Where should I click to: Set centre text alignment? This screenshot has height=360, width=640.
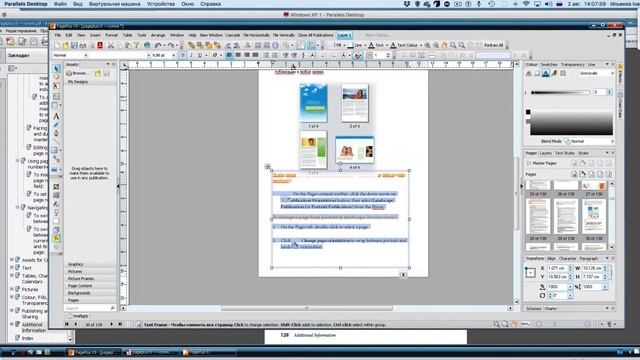(238, 55)
